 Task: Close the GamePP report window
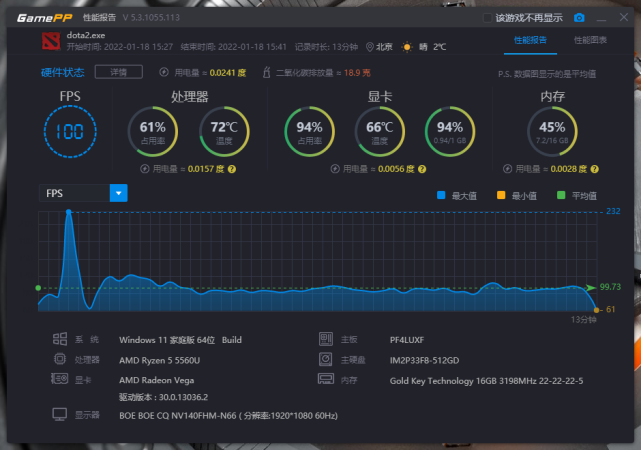pyautogui.click(x=623, y=17)
